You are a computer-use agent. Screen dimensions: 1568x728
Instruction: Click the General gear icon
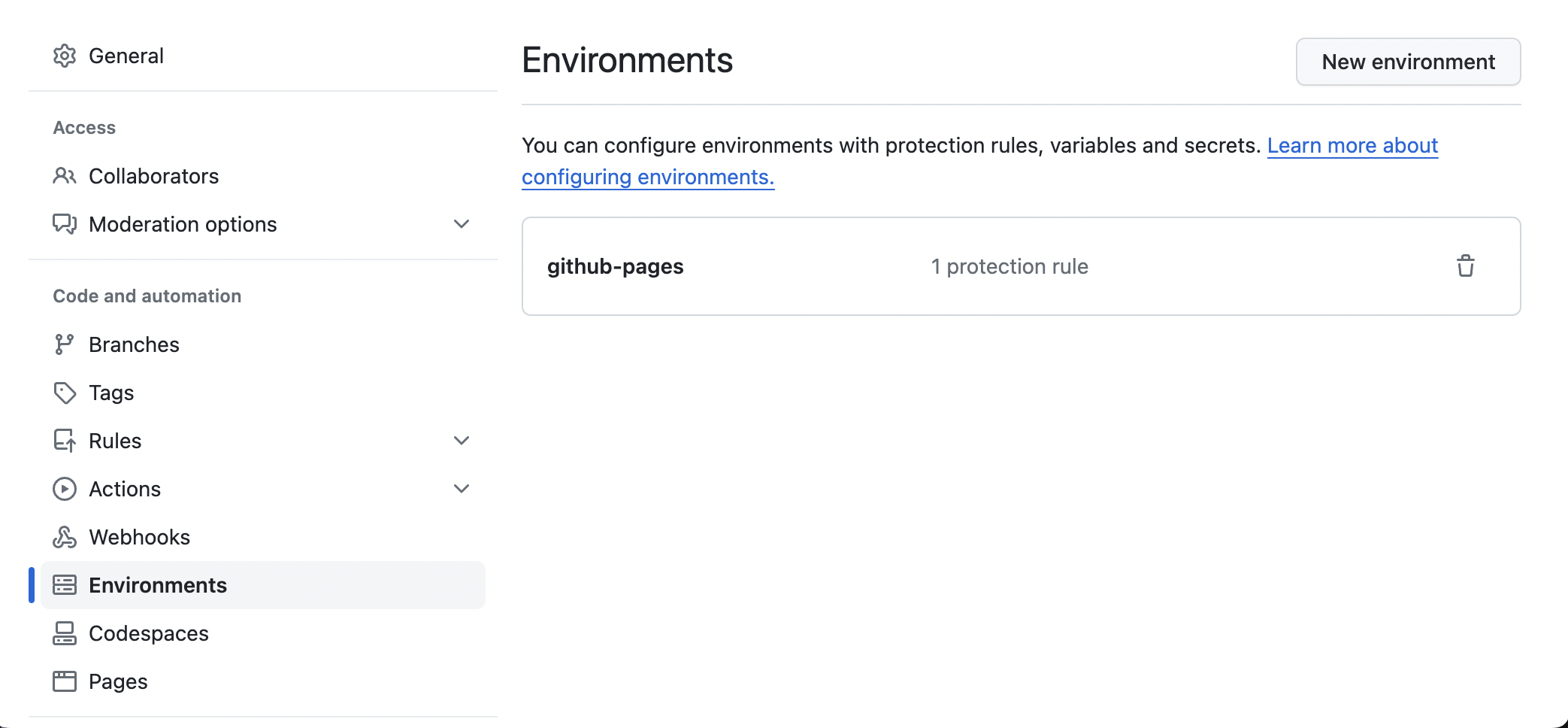(x=65, y=56)
